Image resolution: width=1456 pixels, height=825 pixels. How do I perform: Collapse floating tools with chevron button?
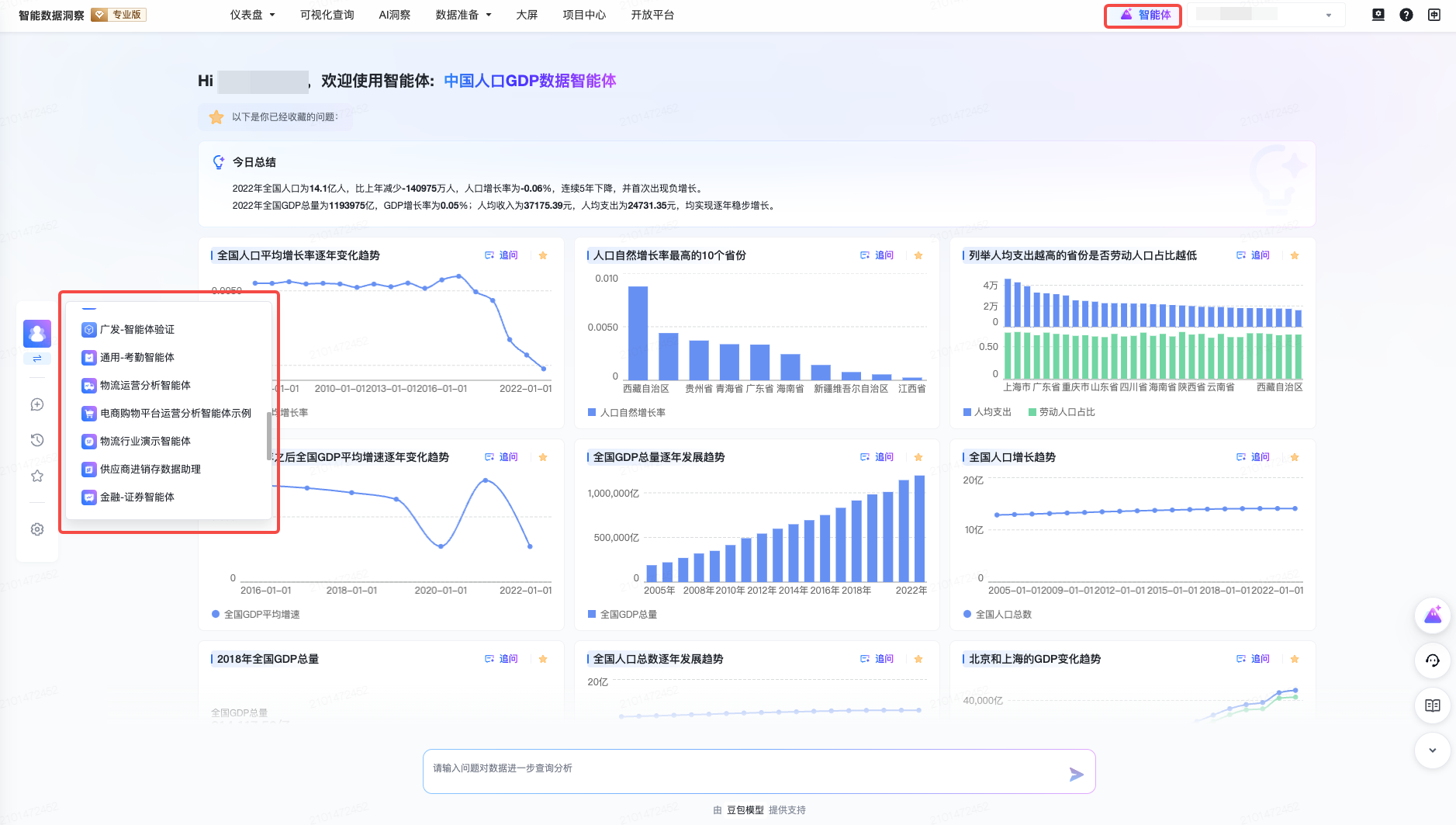(x=1433, y=750)
